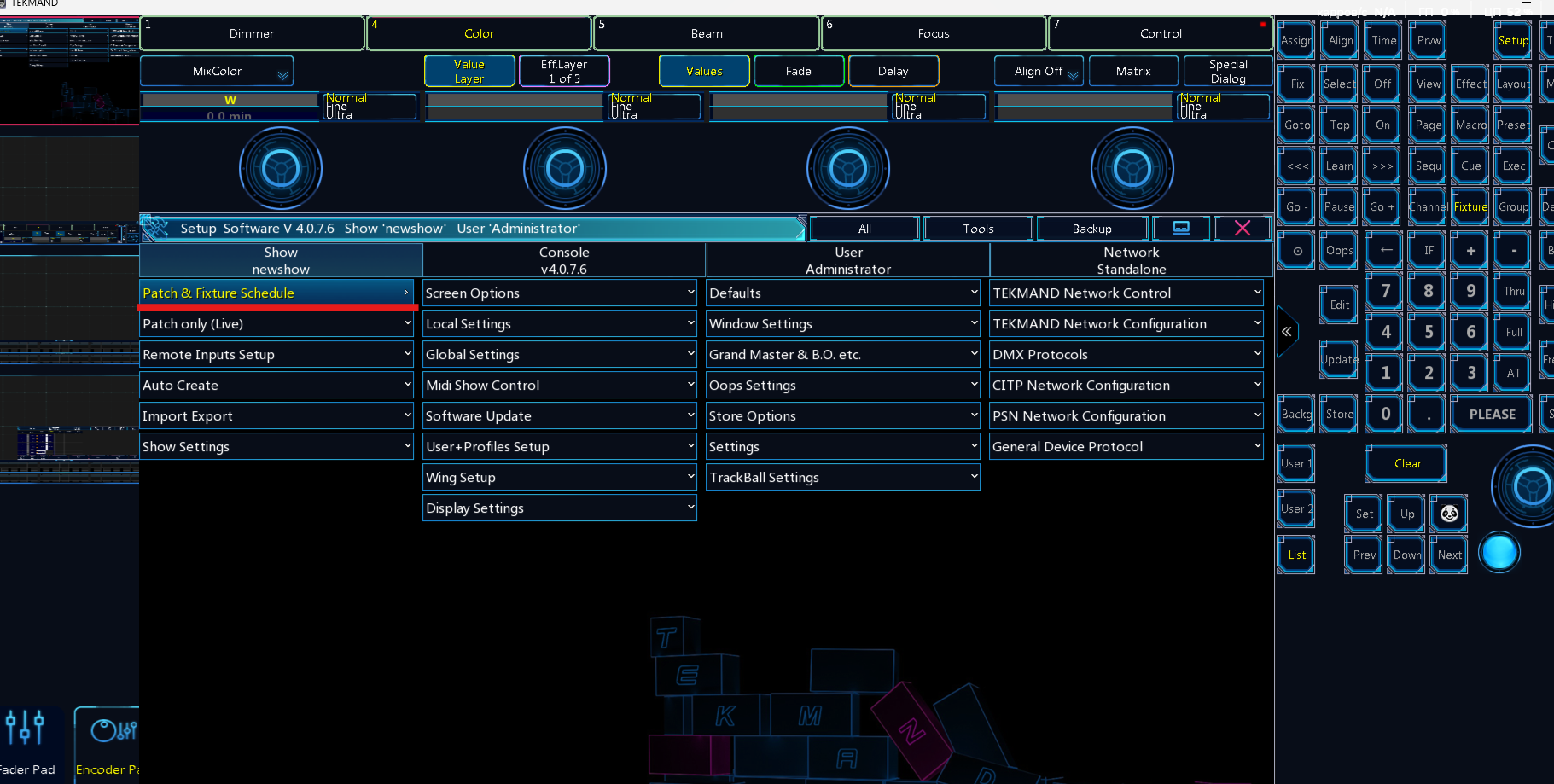Click the Clear key
This screenshot has width=1554, height=784.
click(x=1406, y=463)
